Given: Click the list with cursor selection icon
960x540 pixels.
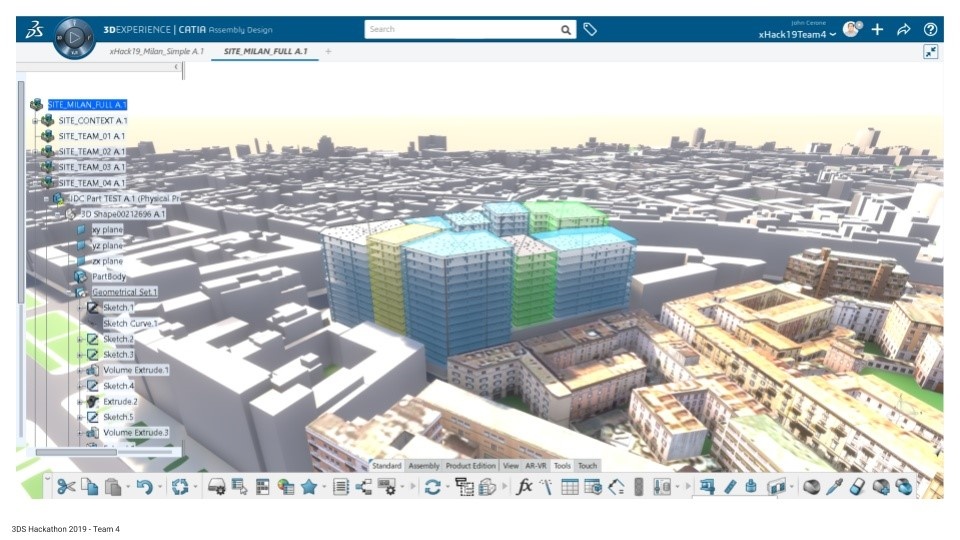Looking at the screenshot, I should (x=239, y=487).
